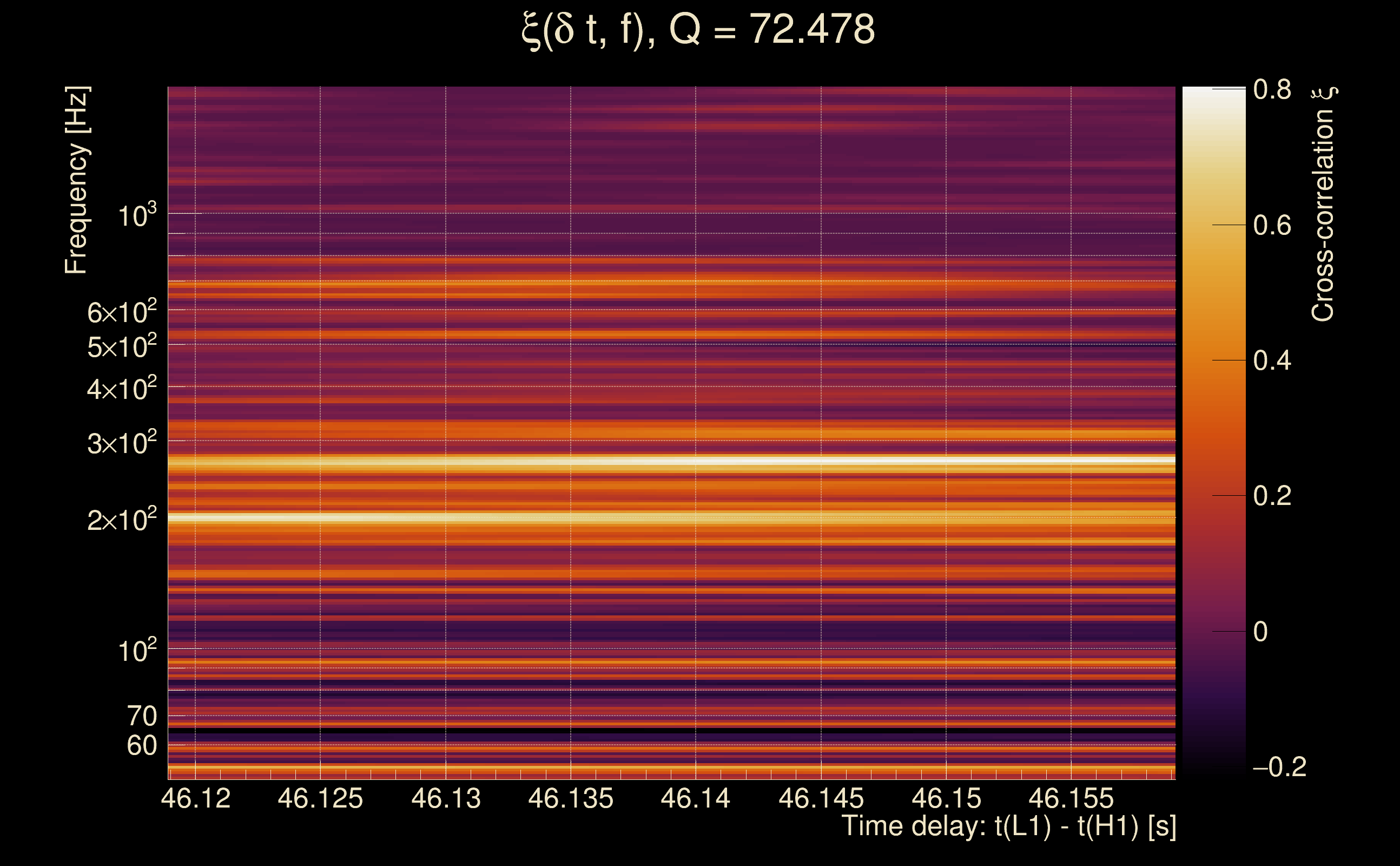Click the 46.14 x-axis tick label

click(x=696, y=798)
